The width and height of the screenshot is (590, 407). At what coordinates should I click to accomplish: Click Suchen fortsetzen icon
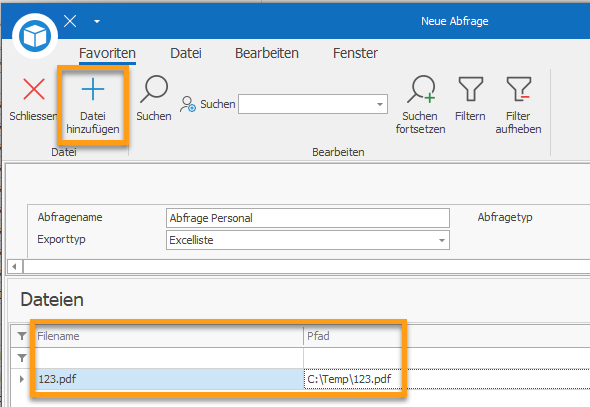coord(421,89)
